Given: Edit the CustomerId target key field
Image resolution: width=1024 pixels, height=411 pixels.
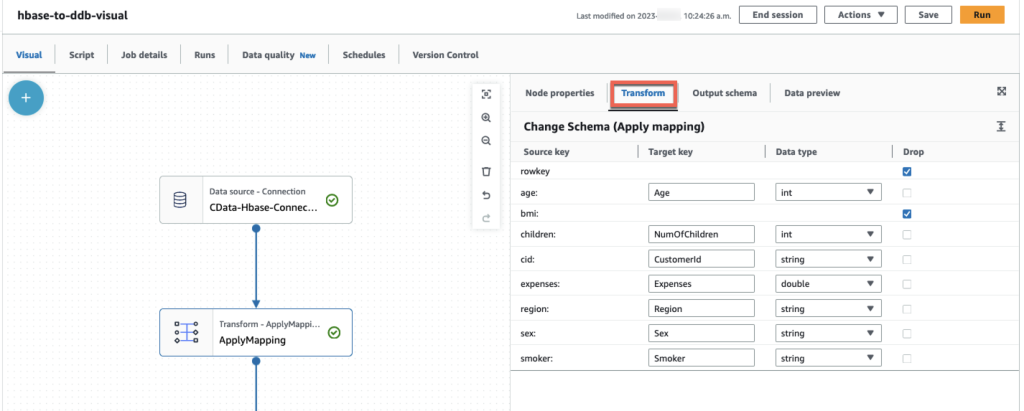Looking at the screenshot, I should pos(701,259).
